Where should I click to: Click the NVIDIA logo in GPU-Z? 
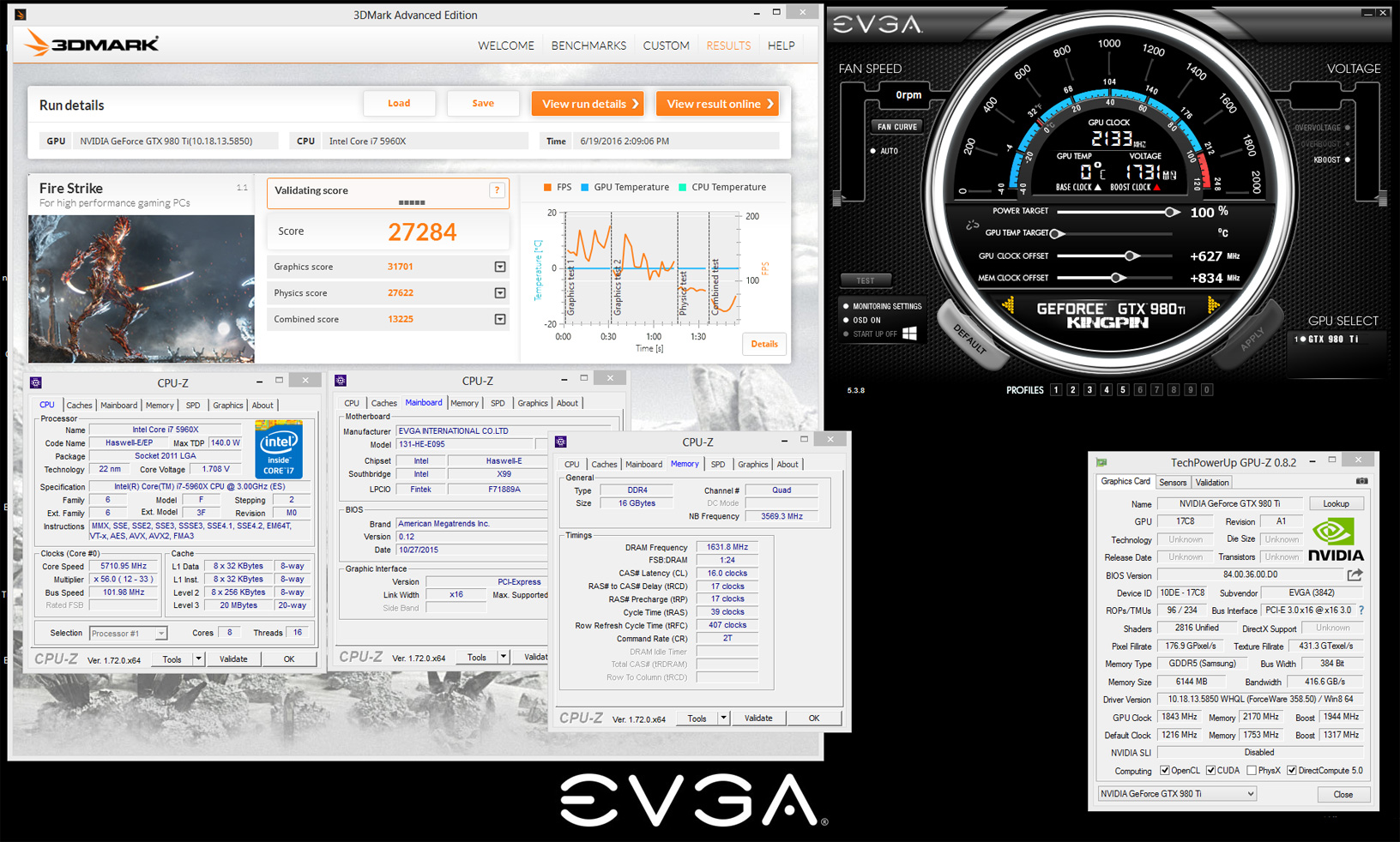click(x=1336, y=539)
